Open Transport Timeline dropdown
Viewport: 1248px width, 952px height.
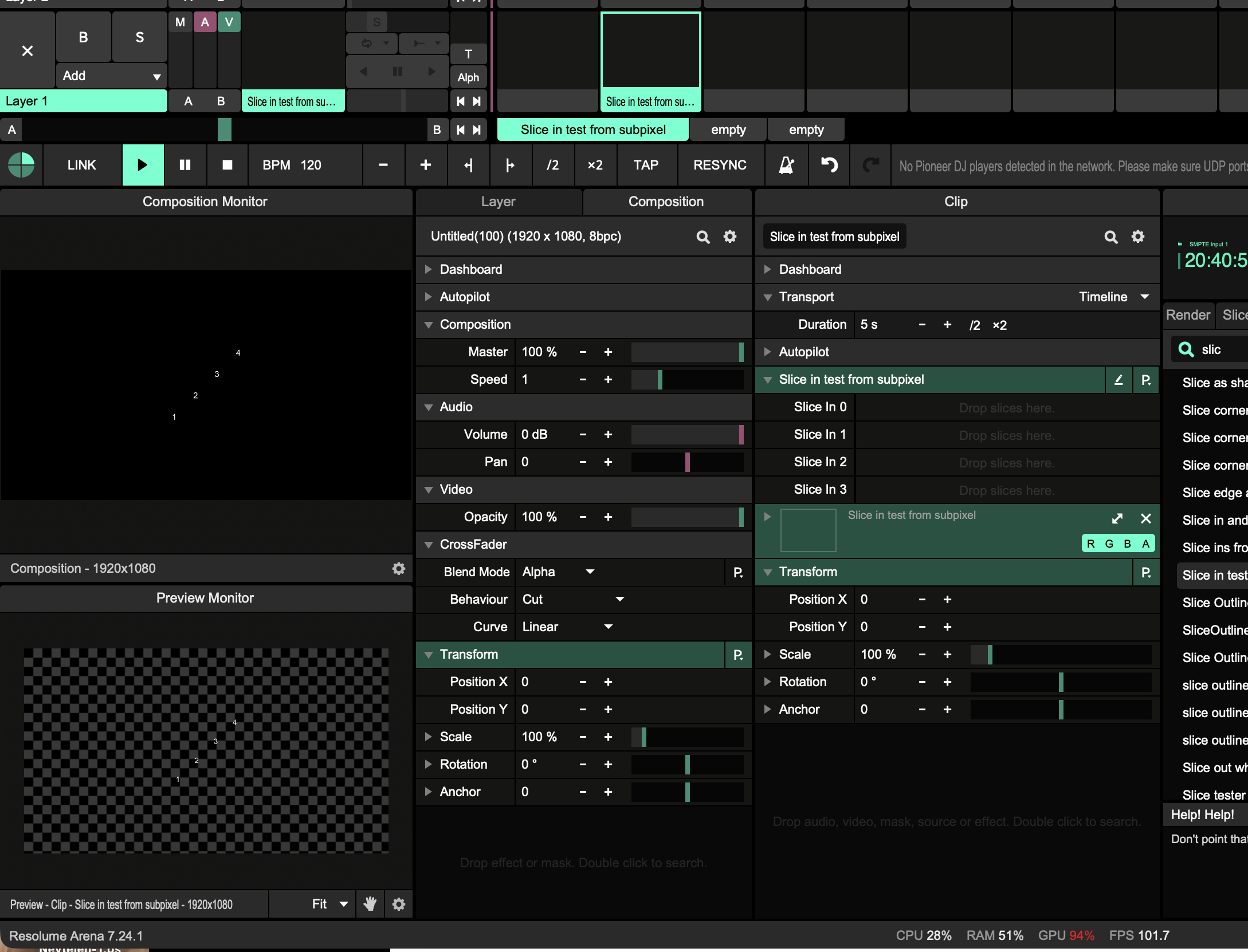point(1113,297)
